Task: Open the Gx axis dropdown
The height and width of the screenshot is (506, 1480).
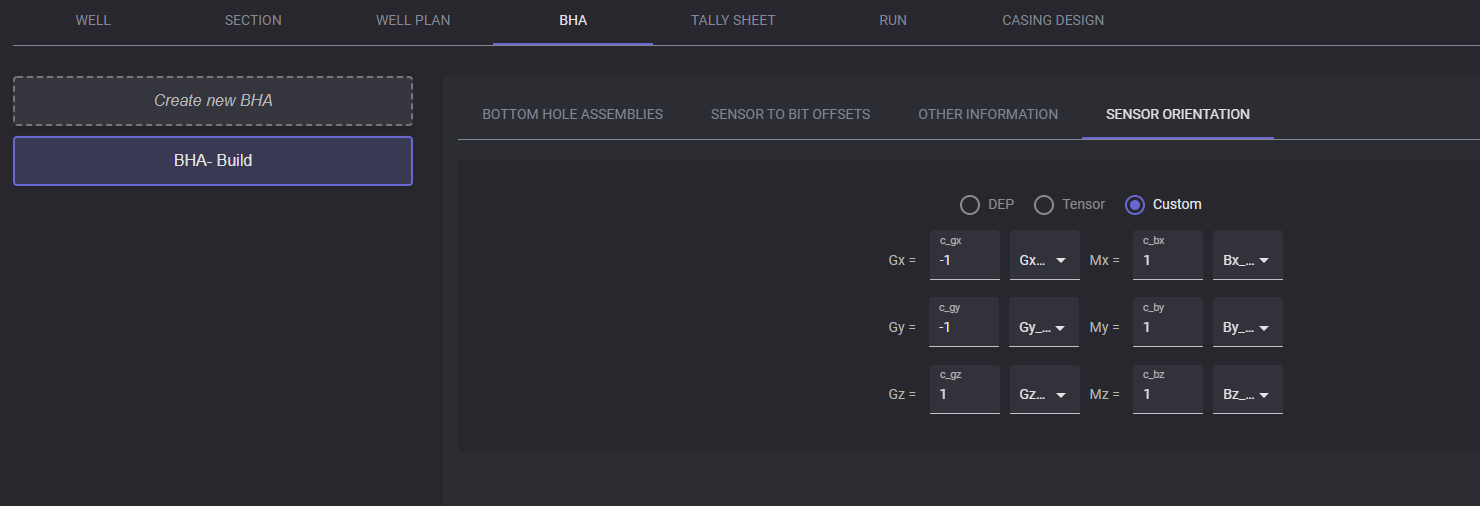Action: (x=1045, y=260)
